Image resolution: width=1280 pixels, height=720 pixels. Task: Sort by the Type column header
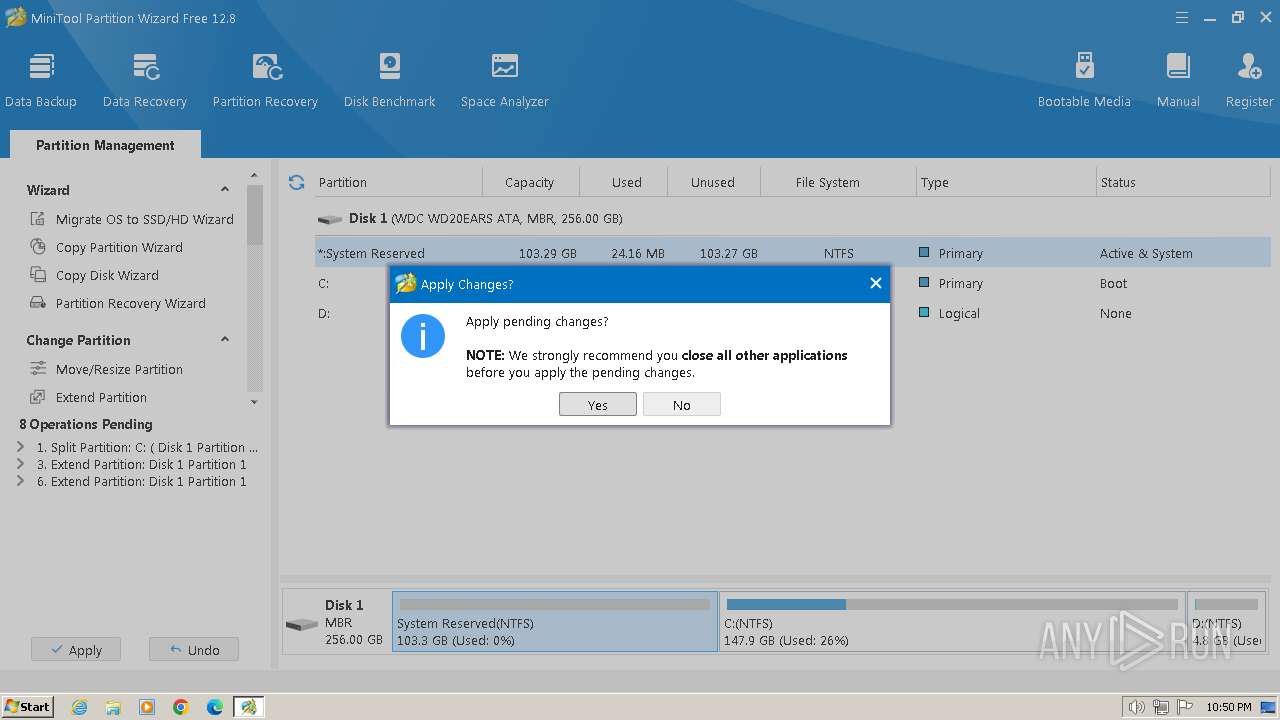[x=1005, y=182]
